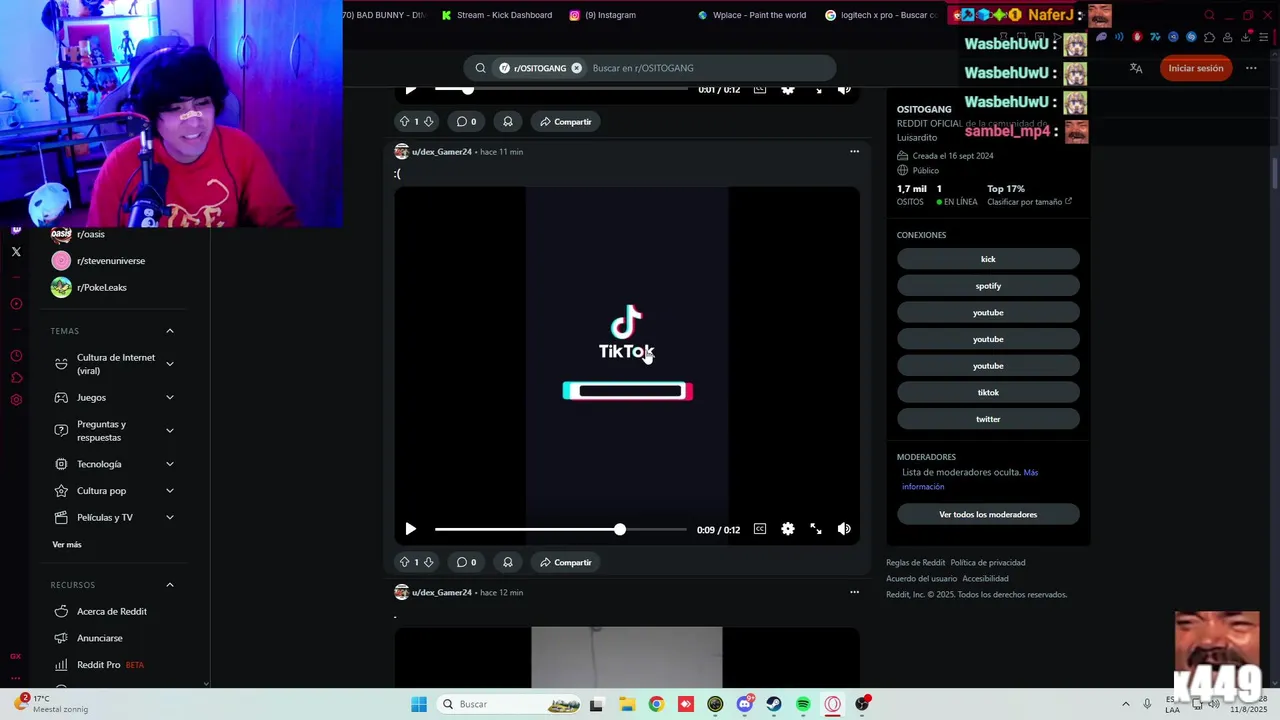This screenshot has height=720, width=1280.
Task: Open options menu of the 11 min post
Action: click(854, 152)
